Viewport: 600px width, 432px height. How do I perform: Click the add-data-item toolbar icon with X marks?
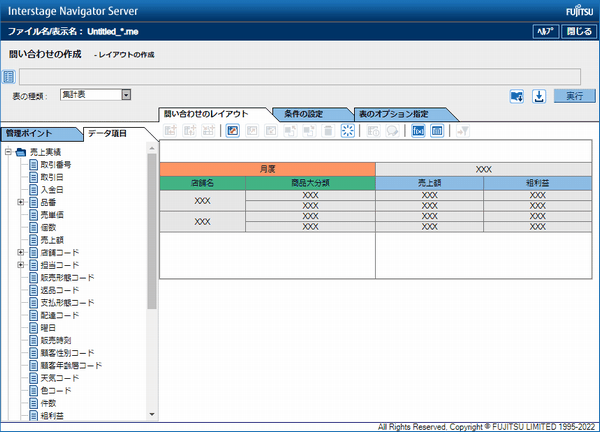[209, 131]
